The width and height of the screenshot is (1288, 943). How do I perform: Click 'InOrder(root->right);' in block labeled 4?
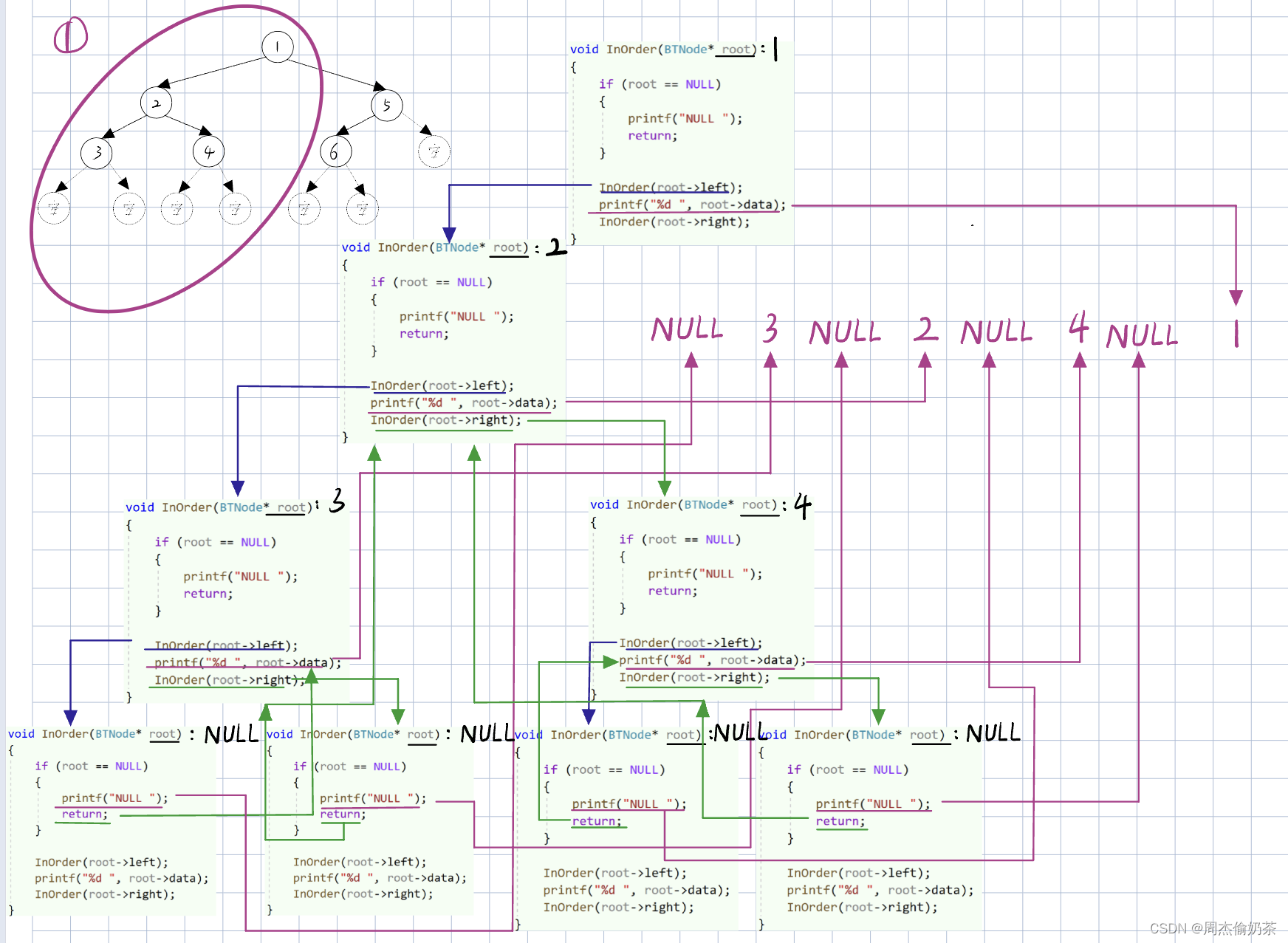coord(694,677)
